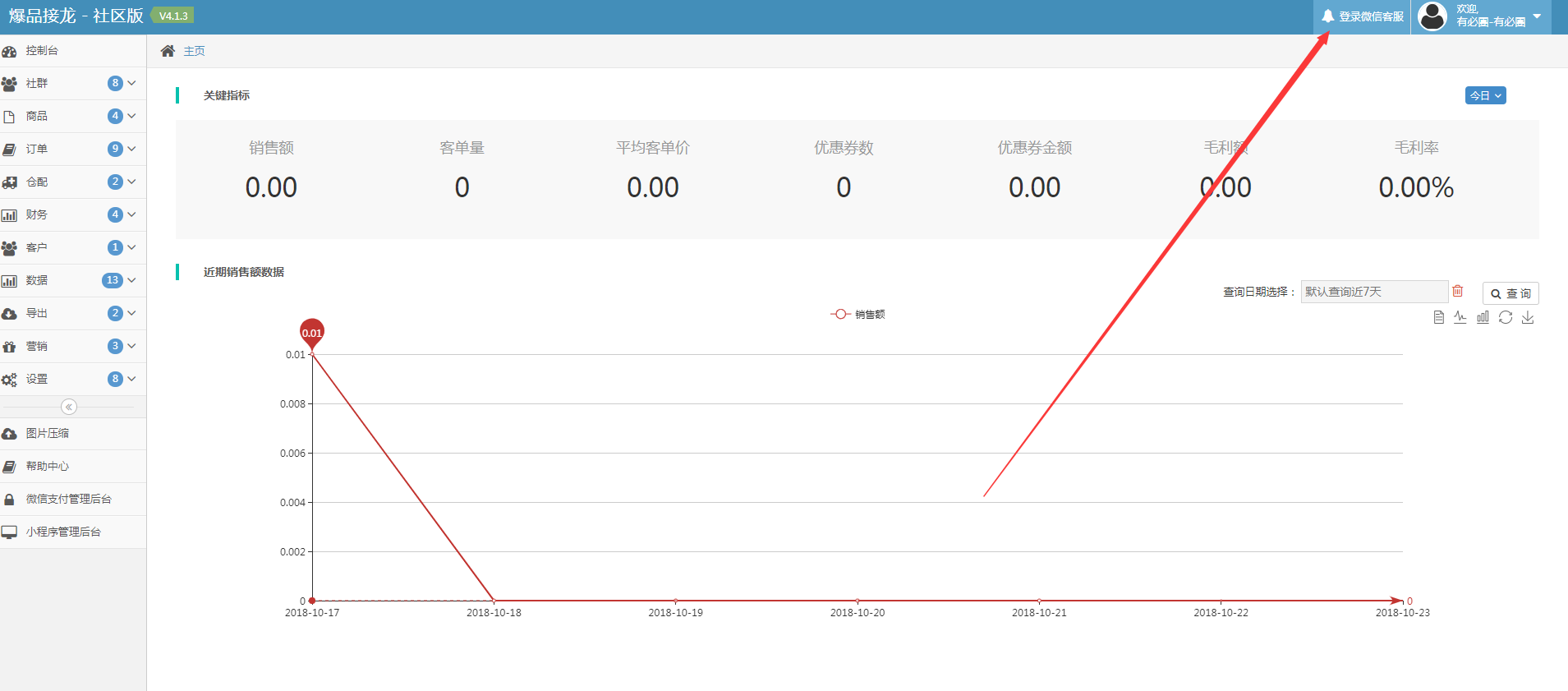Click the 导出 cloud download icon
The height and width of the screenshot is (691, 1568).
pos(9,314)
